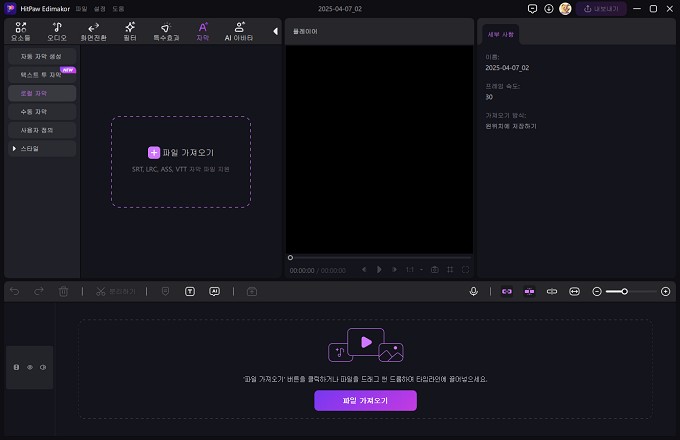This screenshot has height=440, width=680.
Task: Click the scissors Split (분리하기) tool
Action: (115, 291)
